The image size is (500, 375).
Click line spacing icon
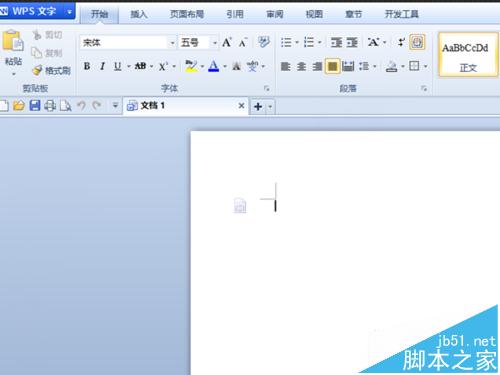click(364, 66)
